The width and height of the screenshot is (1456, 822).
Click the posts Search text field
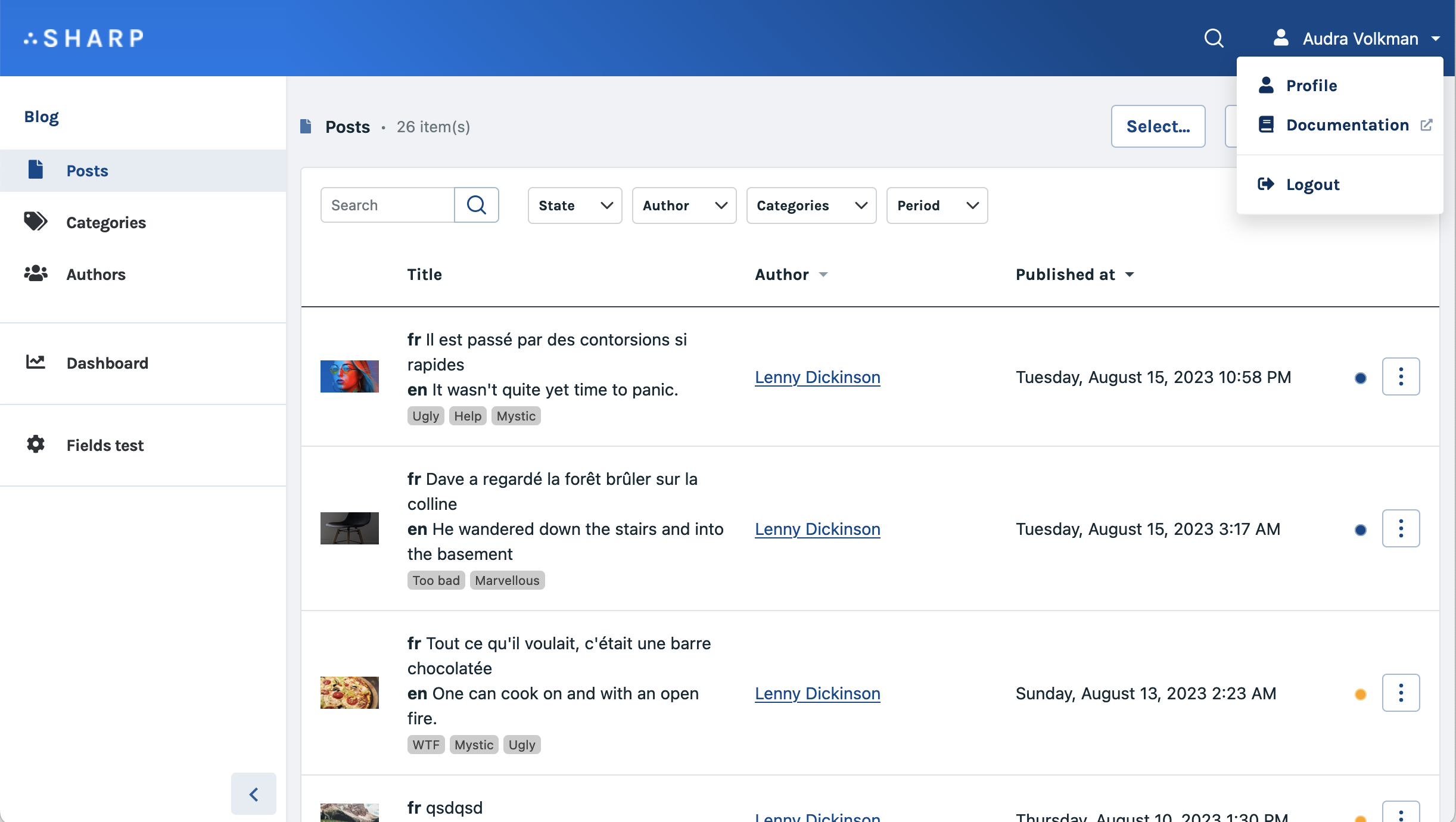pyautogui.click(x=388, y=205)
